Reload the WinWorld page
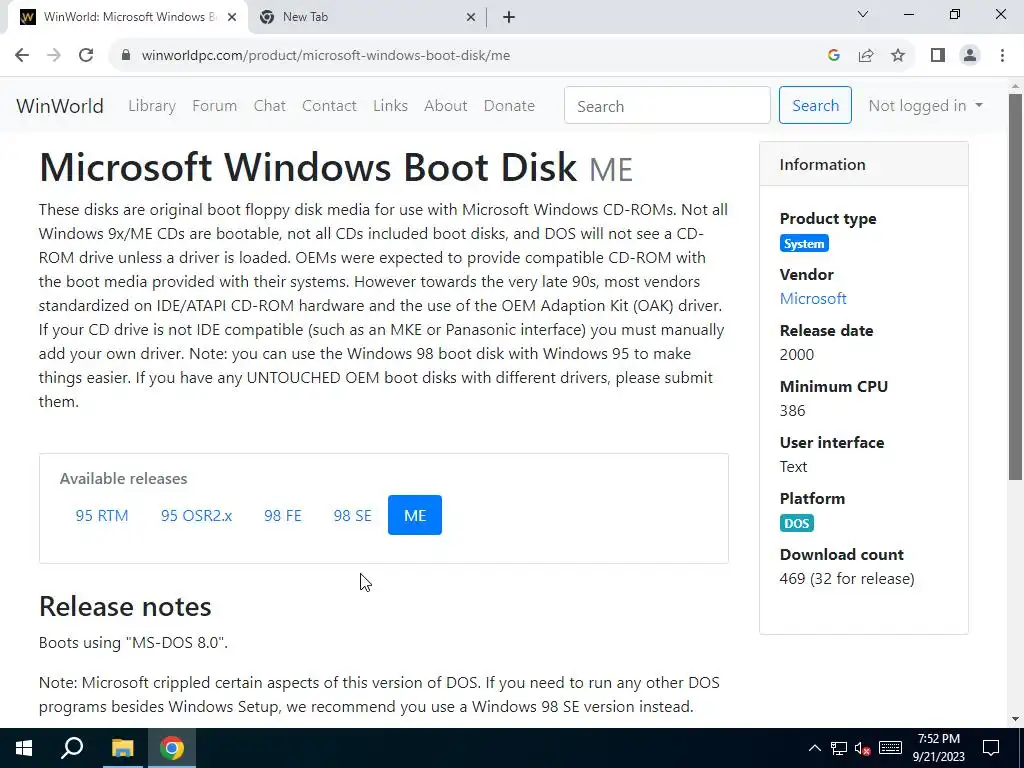The image size is (1024, 768). point(86,55)
